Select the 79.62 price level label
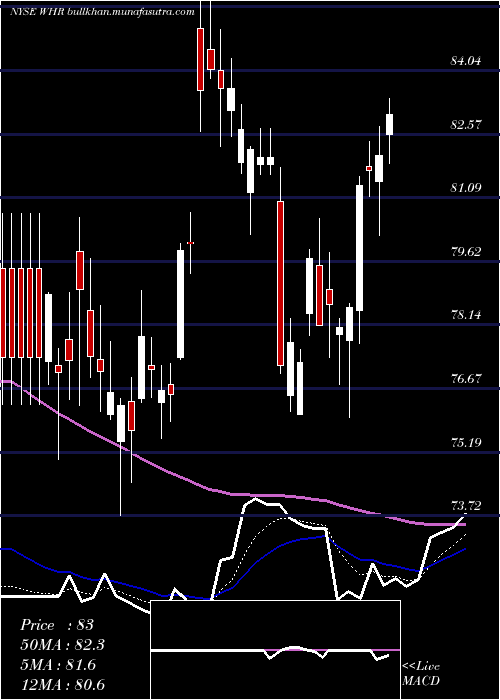The height and width of the screenshot is (700, 500). tap(466, 251)
